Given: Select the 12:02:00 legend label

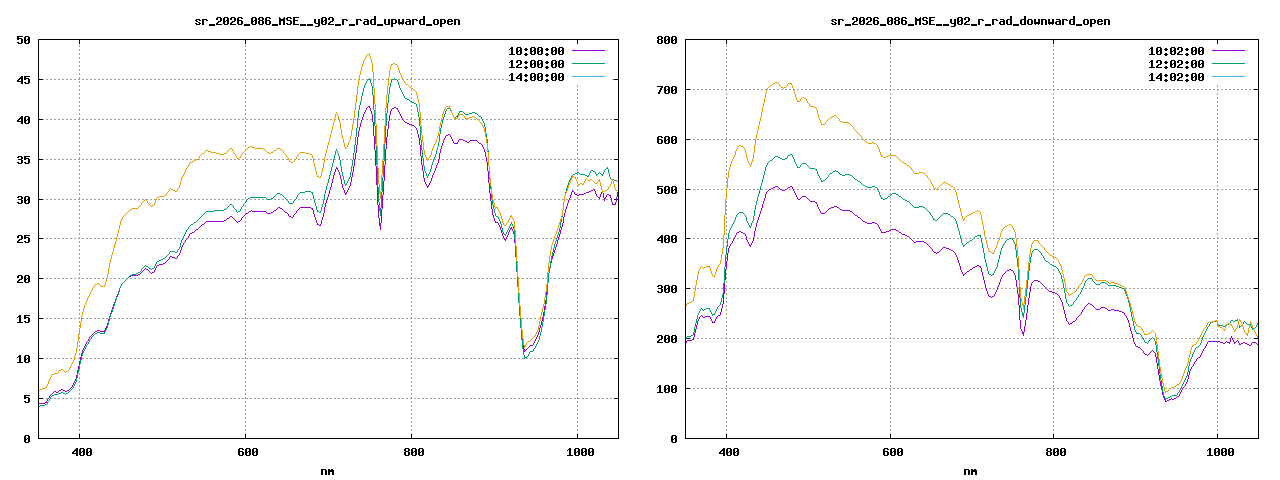Looking at the screenshot, I should (1175, 64).
